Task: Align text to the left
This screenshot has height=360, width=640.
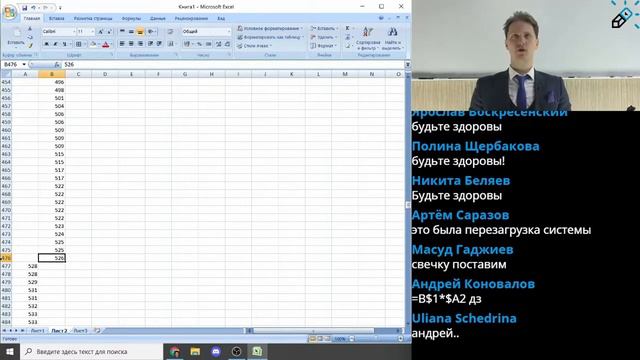Action: tap(122, 44)
